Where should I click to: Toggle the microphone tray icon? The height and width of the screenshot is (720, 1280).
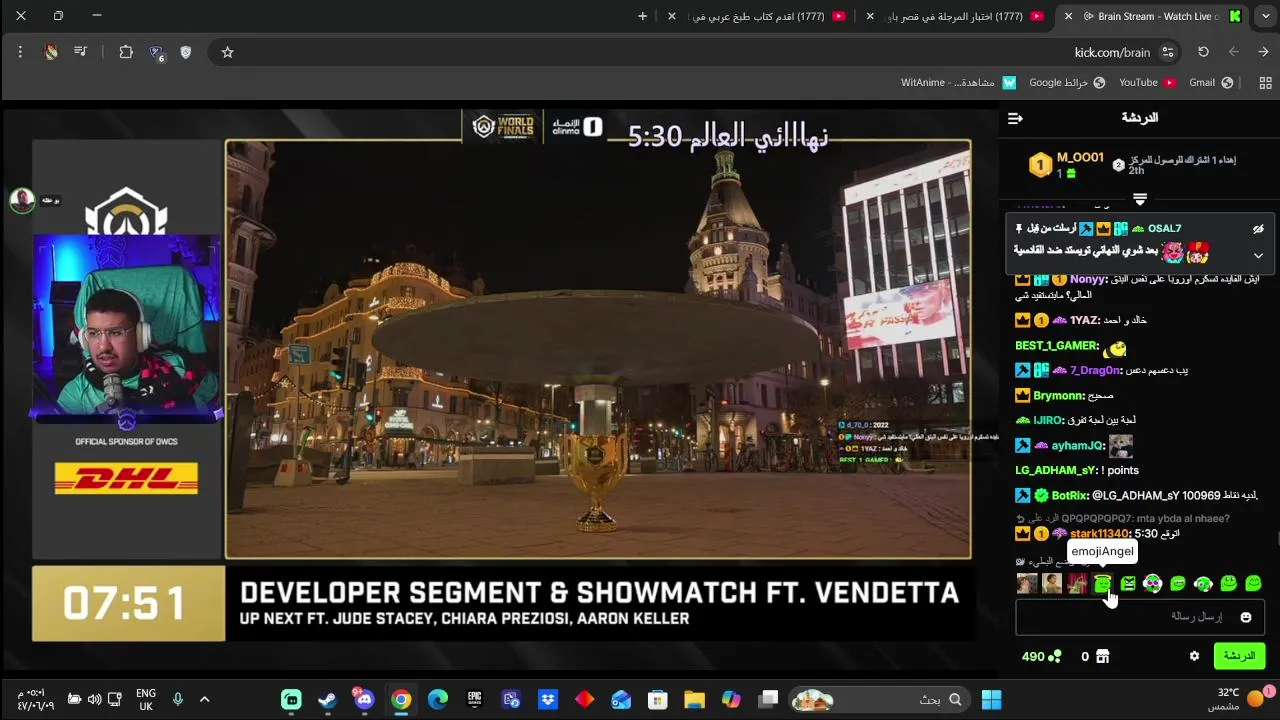pyautogui.click(x=178, y=700)
